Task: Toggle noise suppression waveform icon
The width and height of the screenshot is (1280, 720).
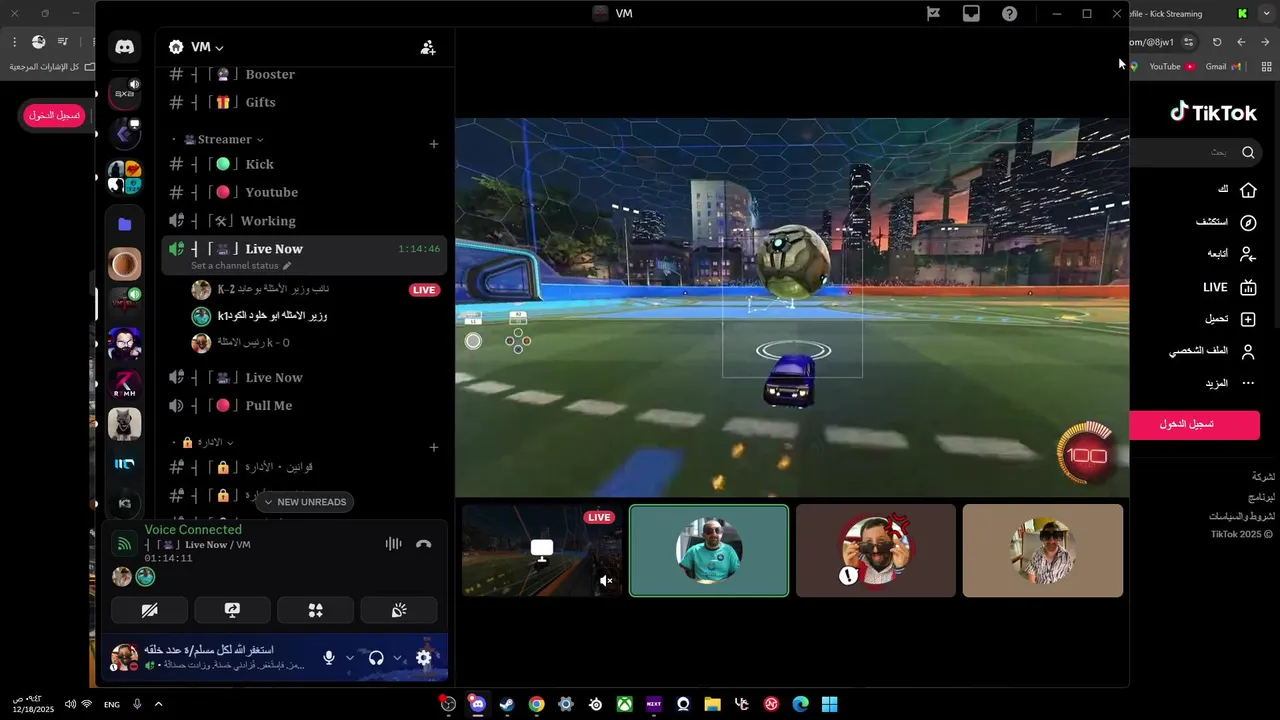Action: tap(393, 544)
